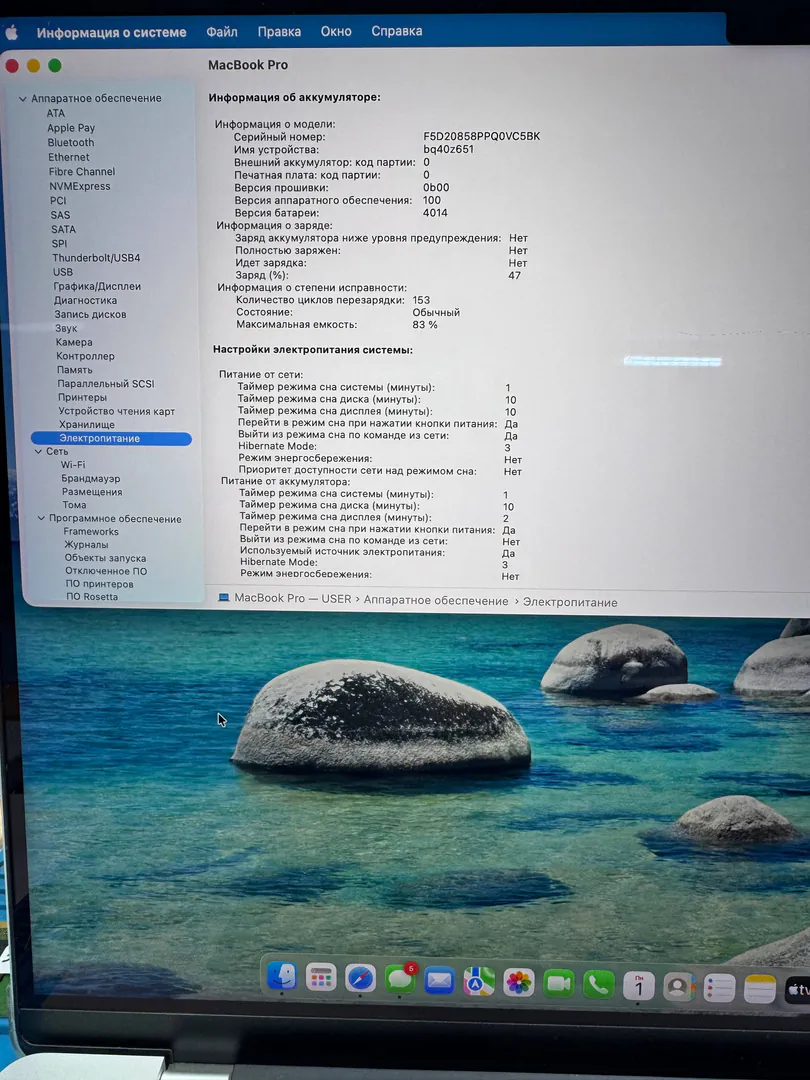This screenshot has width=810, height=1080.
Task: Select Устройство чтения карт in sidebar
Action: point(116,411)
